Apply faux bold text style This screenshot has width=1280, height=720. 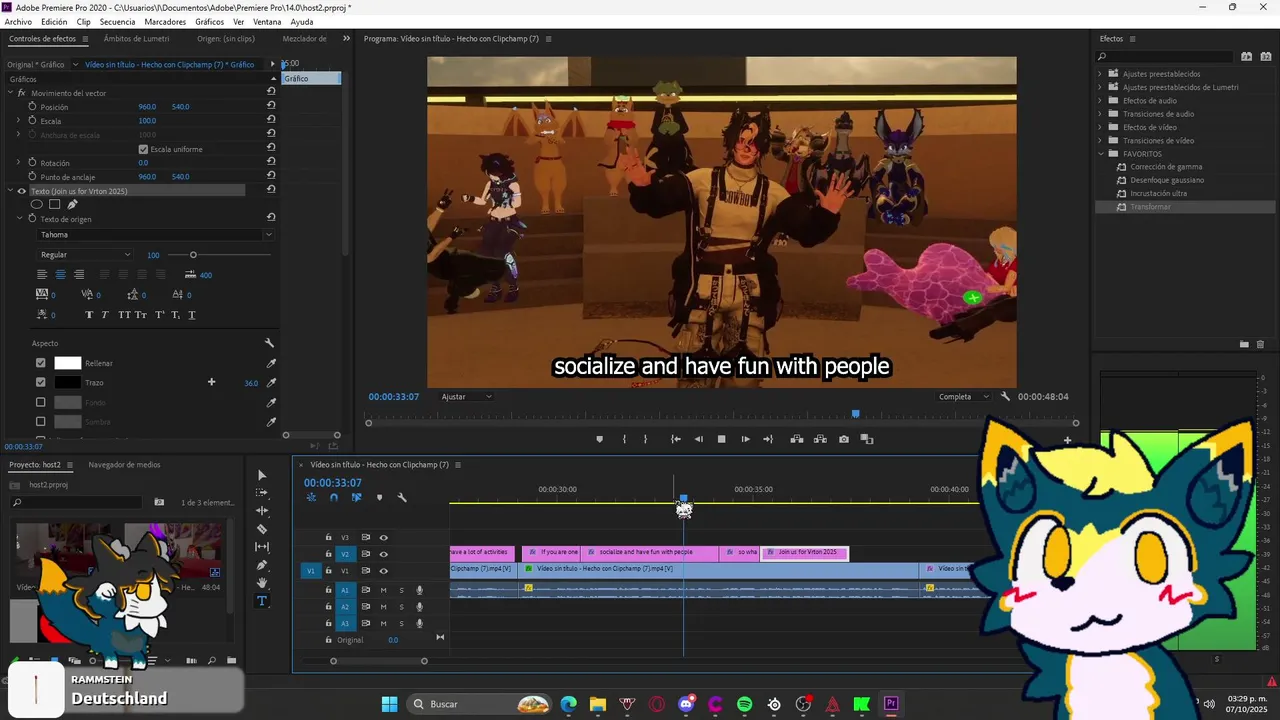pos(89,315)
